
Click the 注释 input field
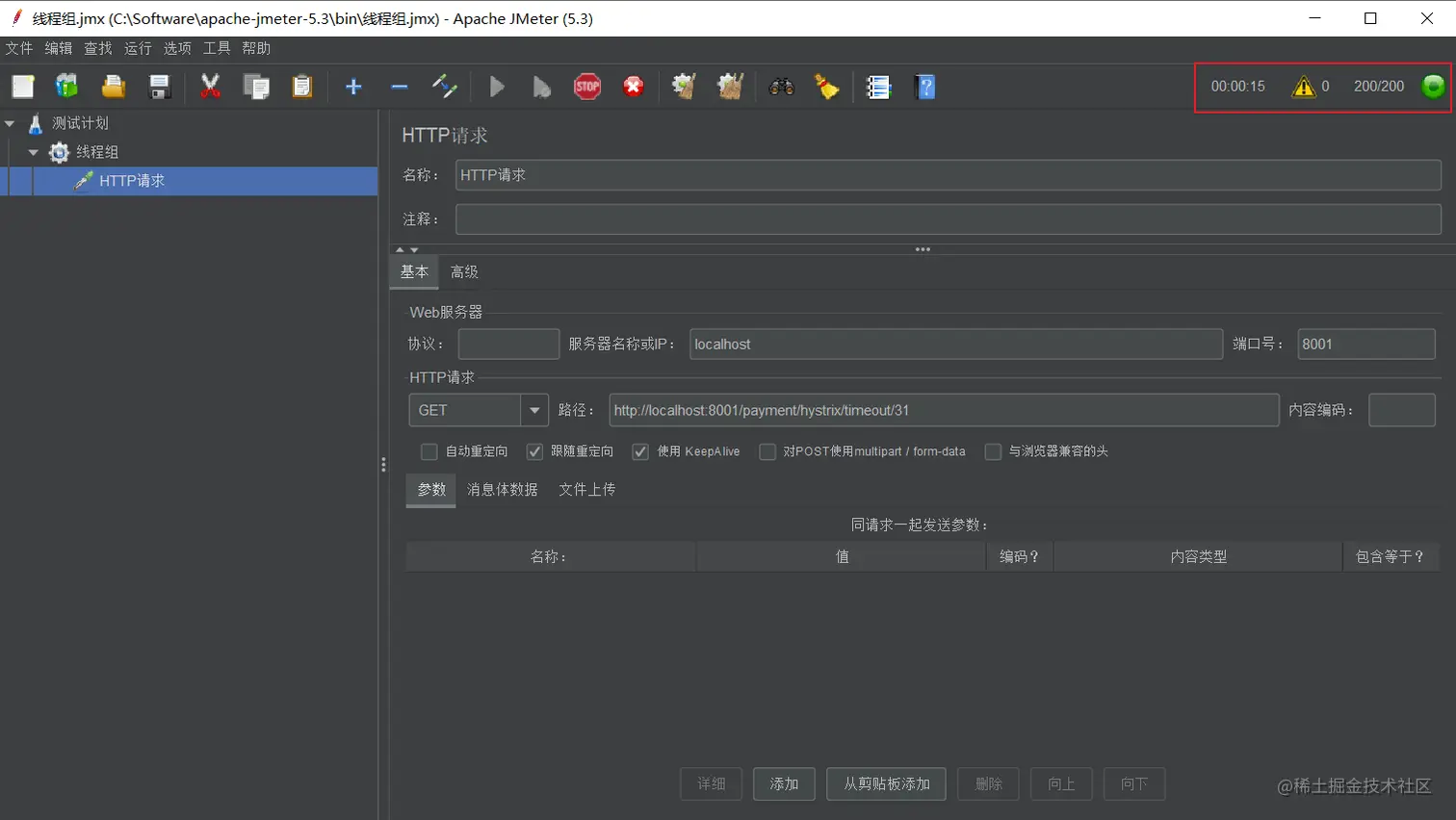point(949,219)
